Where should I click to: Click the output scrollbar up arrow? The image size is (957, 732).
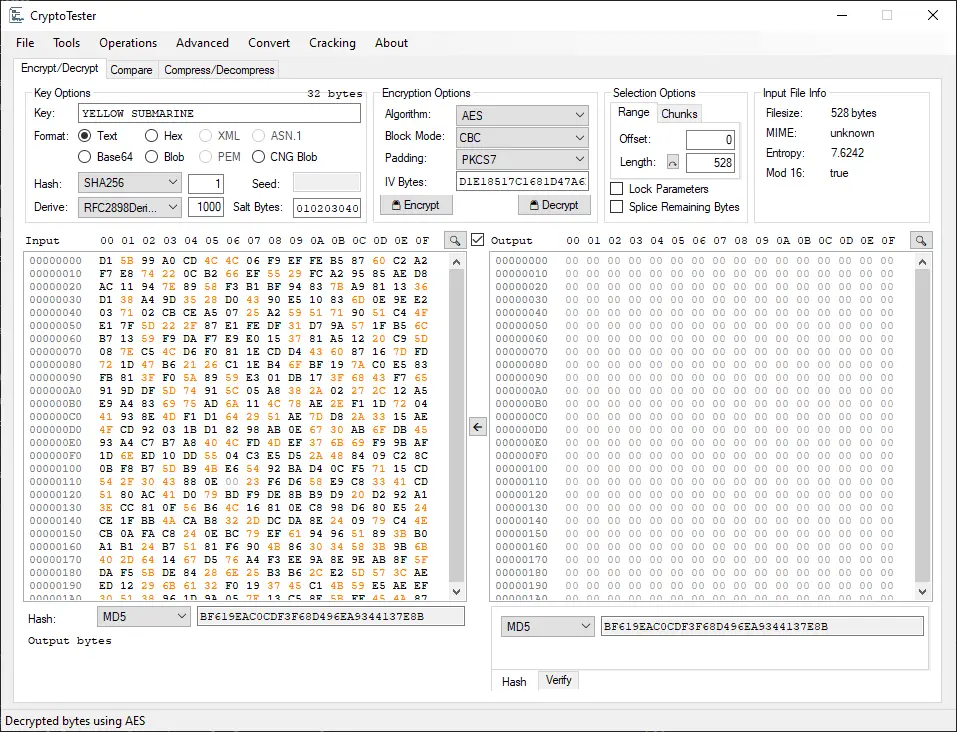click(922, 262)
